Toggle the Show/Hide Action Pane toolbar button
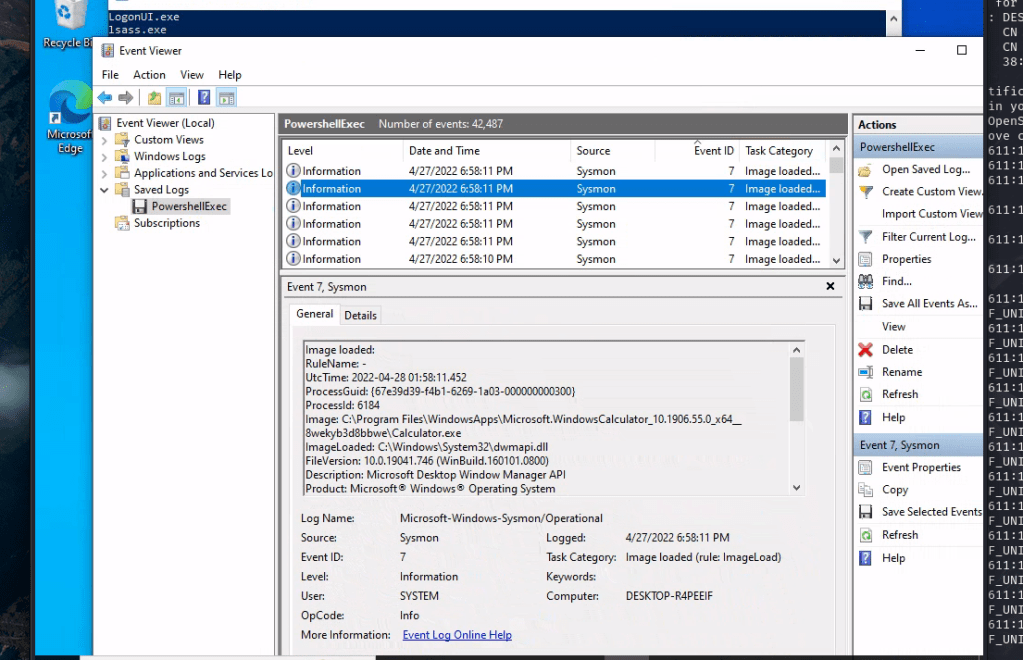 point(227,97)
